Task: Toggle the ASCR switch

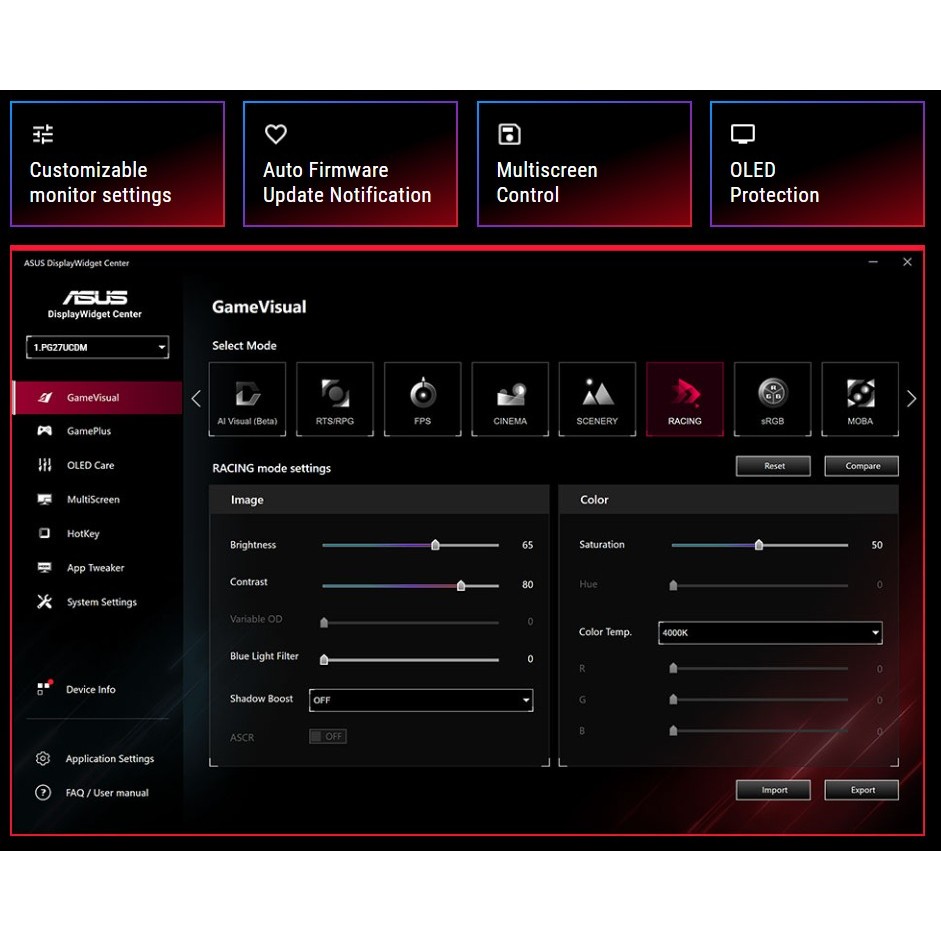Action: pos(327,736)
